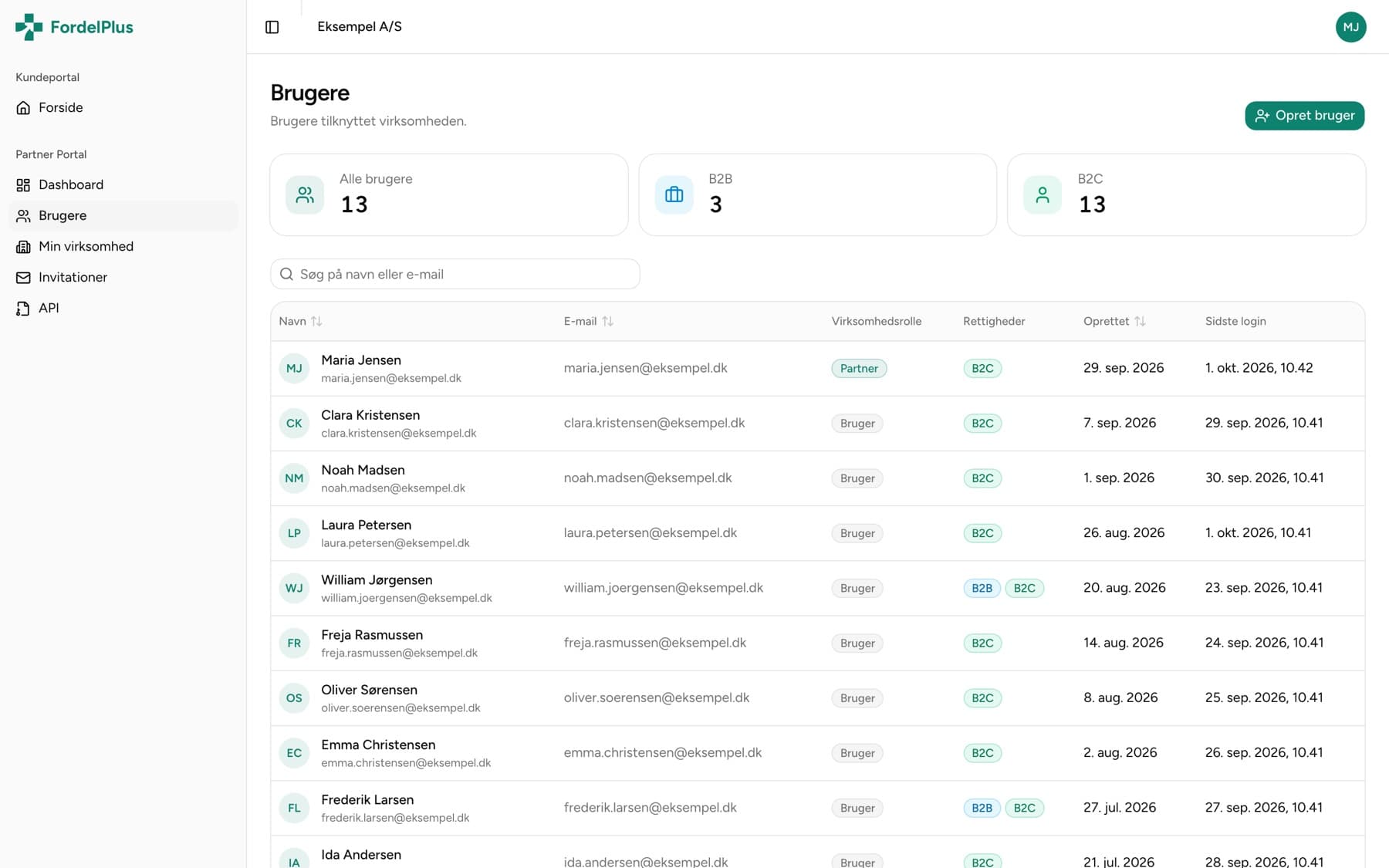Click the Sidste login column header
1389x868 pixels.
[1235, 321]
